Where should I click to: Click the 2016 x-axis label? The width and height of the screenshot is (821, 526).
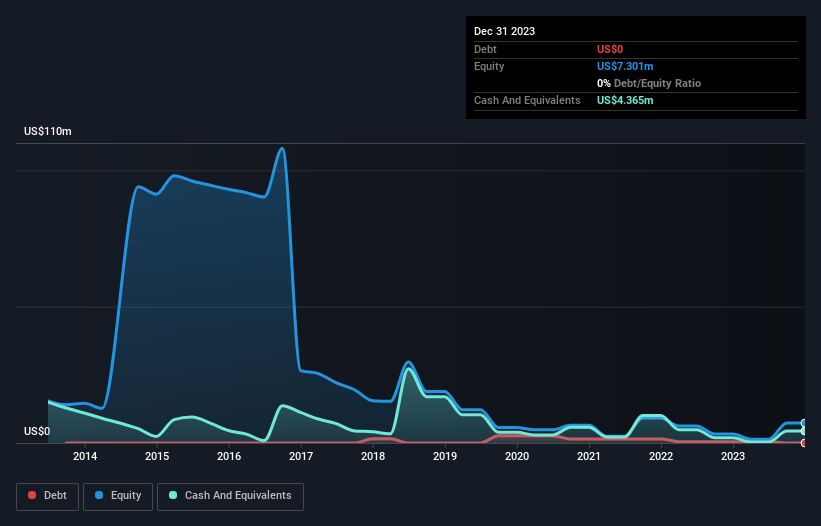(229, 456)
